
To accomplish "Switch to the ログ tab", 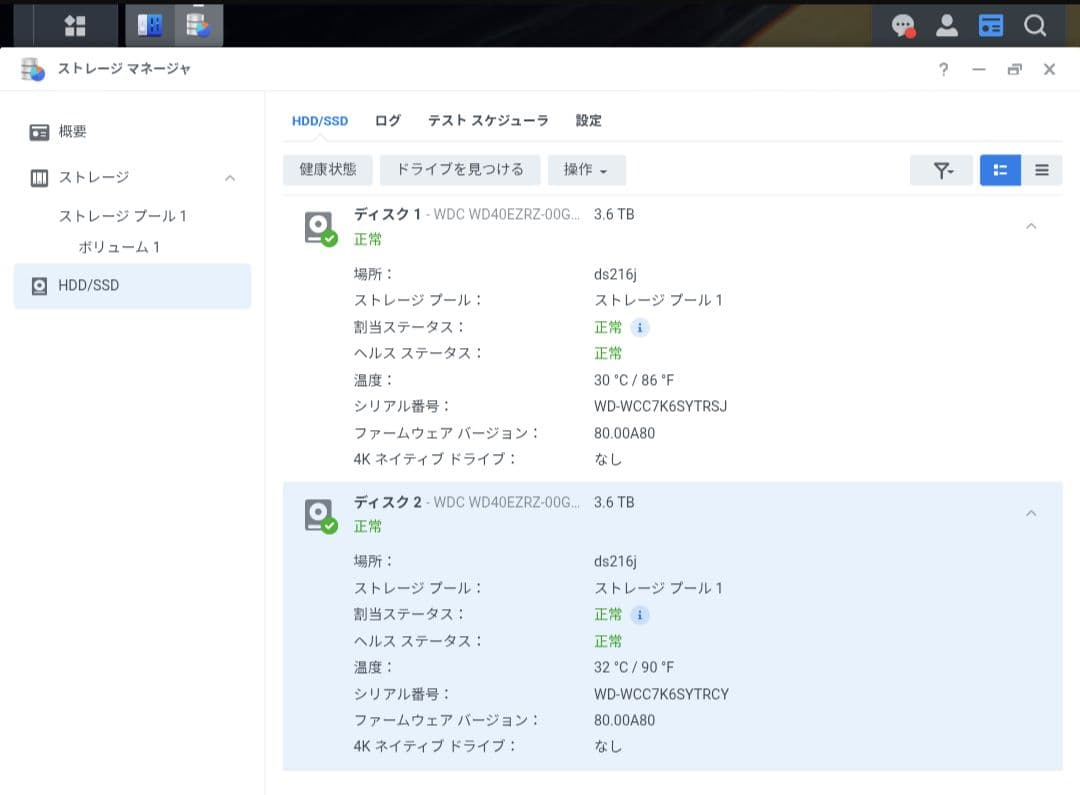I will (x=387, y=120).
